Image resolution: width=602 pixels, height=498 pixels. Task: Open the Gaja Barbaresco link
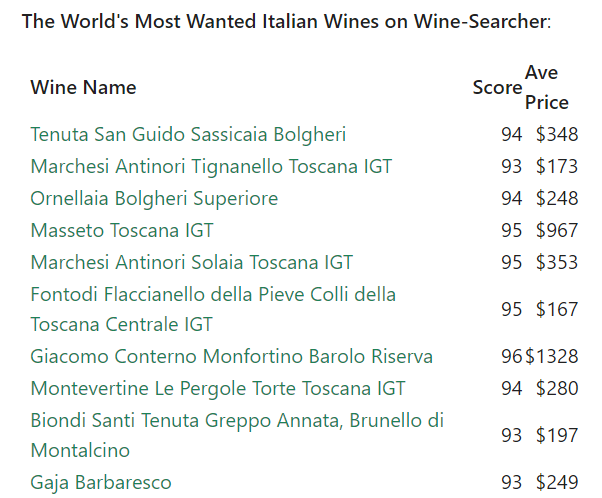101,483
